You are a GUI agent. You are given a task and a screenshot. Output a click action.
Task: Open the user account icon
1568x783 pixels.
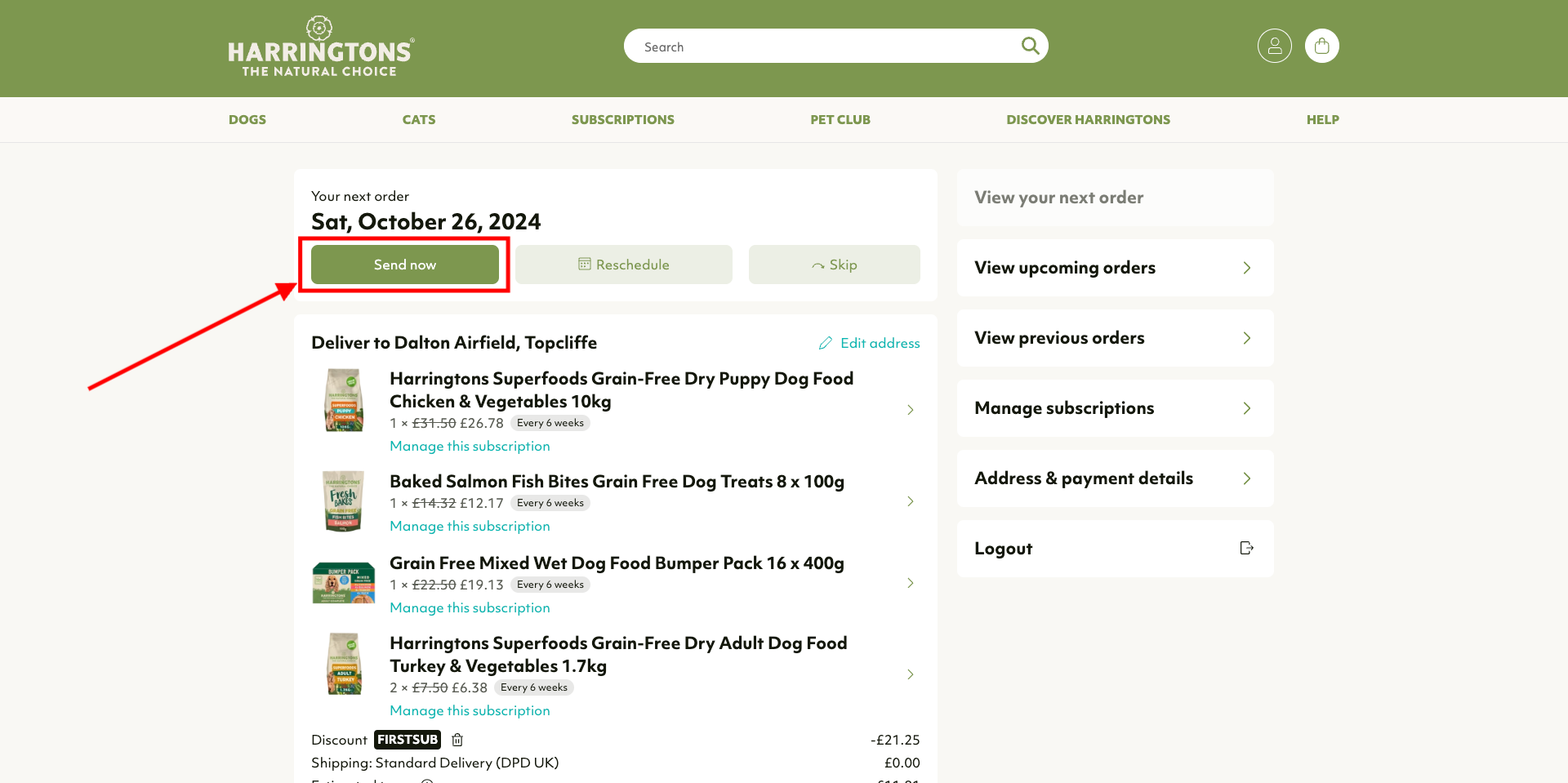pos(1274,46)
